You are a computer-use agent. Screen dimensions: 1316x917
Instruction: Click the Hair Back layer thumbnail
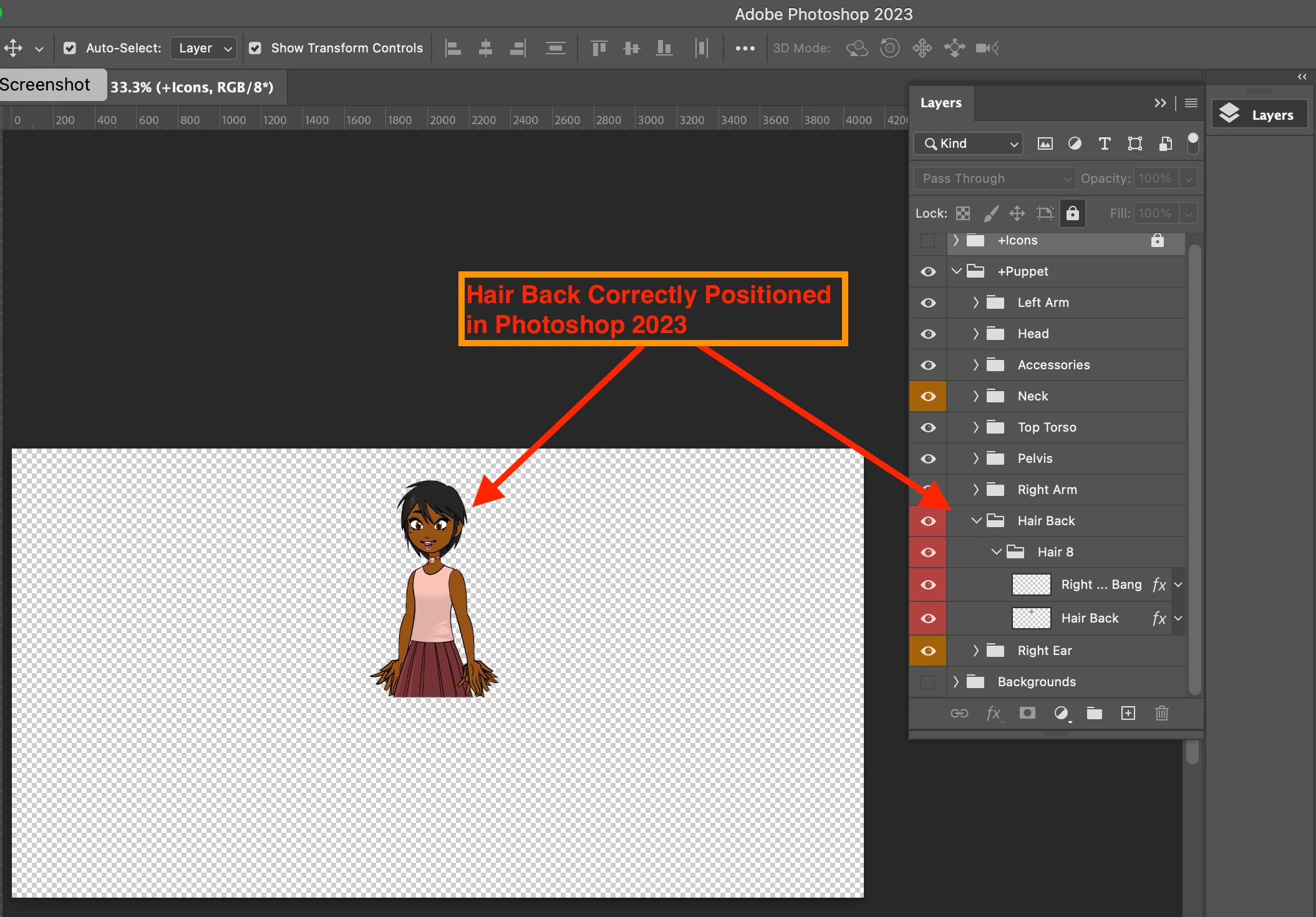pyautogui.click(x=1031, y=618)
